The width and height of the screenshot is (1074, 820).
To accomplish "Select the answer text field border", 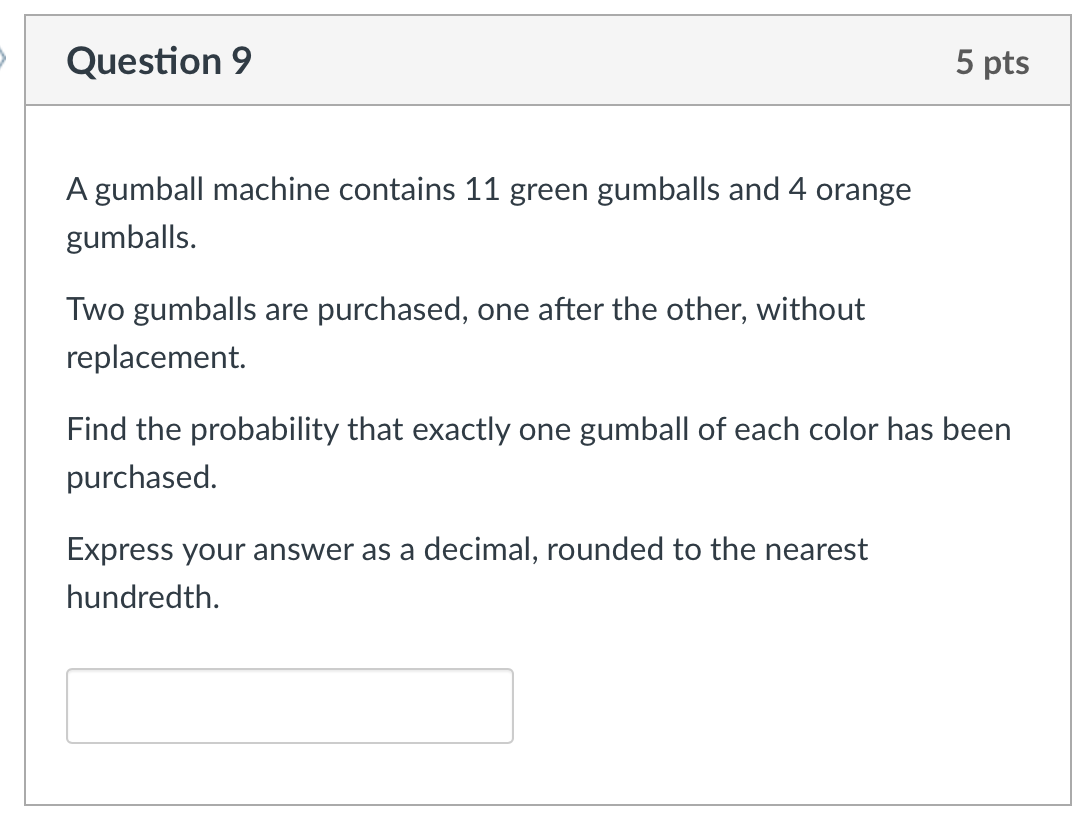I will click(288, 670).
